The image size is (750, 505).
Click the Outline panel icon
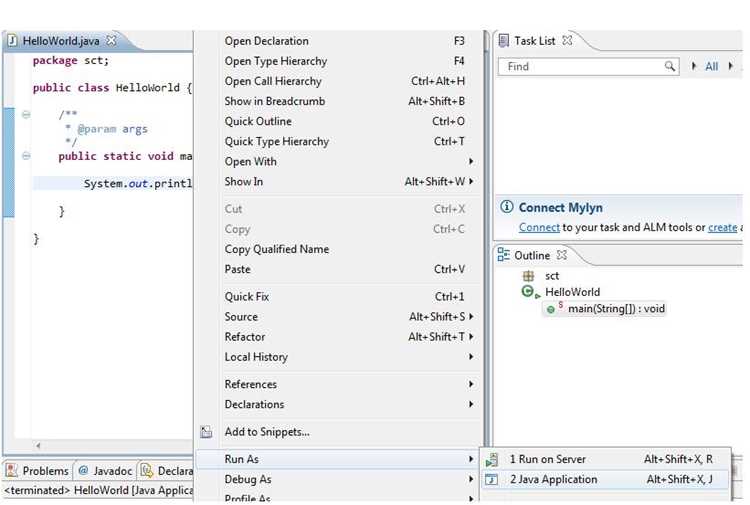pos(503,254)
